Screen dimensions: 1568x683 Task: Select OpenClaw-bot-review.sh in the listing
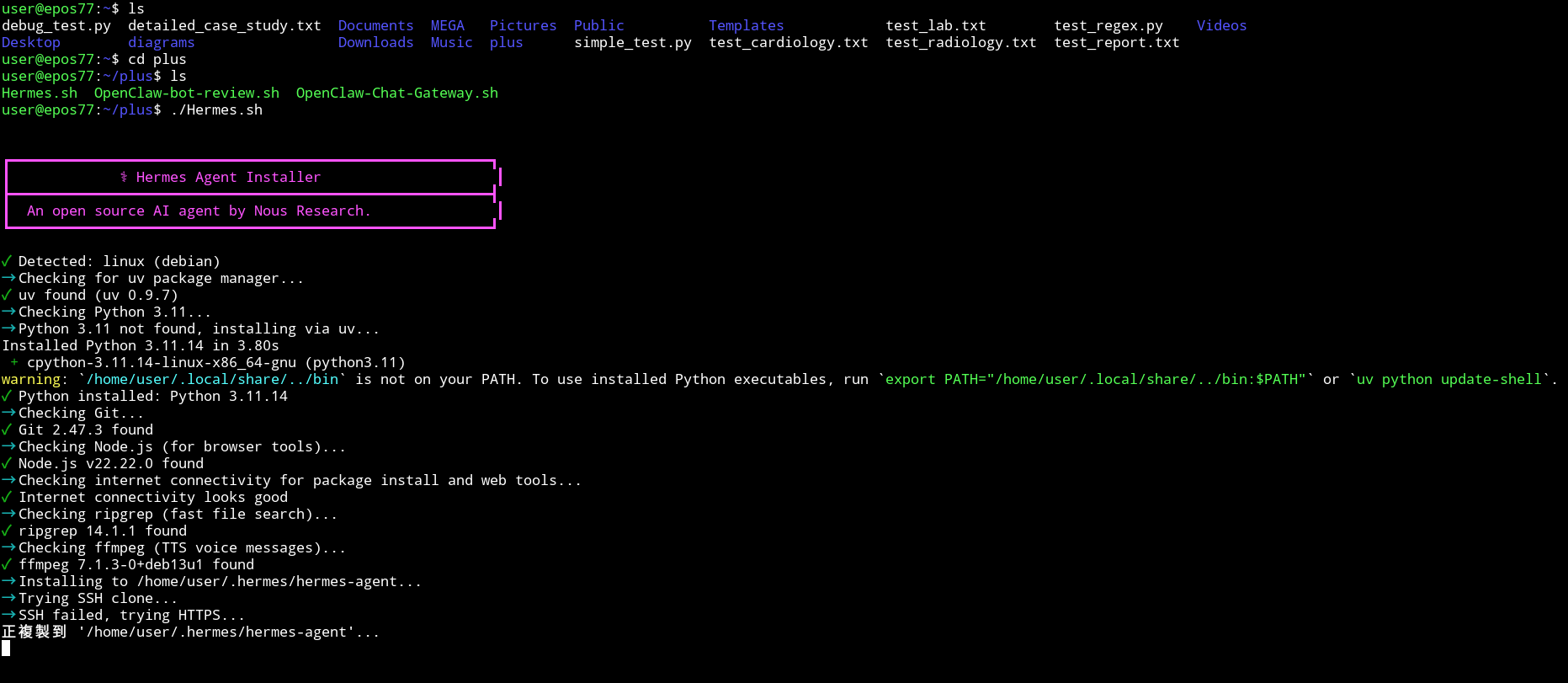[x=187, y=93]
